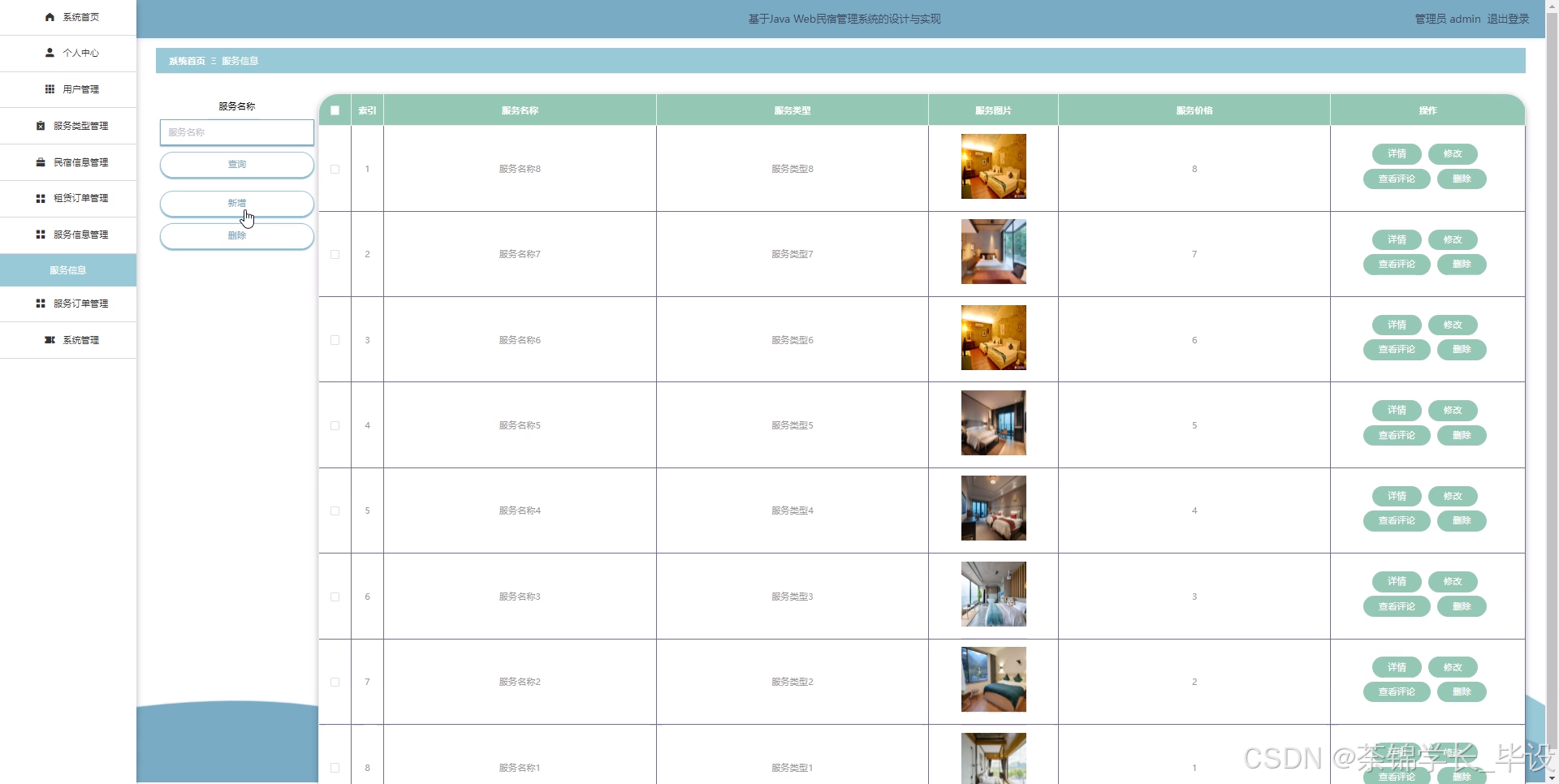Check the checkbox for row 服务名称5
Image resolution: width=1559 pixels, height=784 pixels.
click(335, 425)
